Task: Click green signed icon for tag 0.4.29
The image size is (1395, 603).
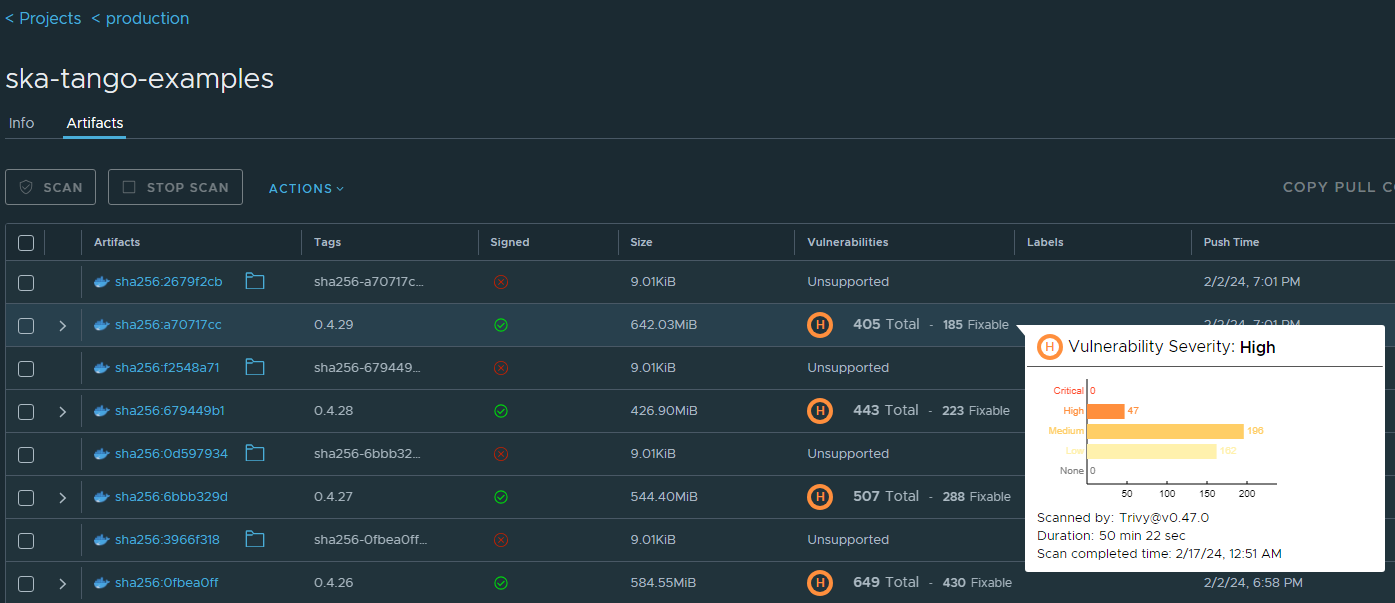Action: (501, 325)
